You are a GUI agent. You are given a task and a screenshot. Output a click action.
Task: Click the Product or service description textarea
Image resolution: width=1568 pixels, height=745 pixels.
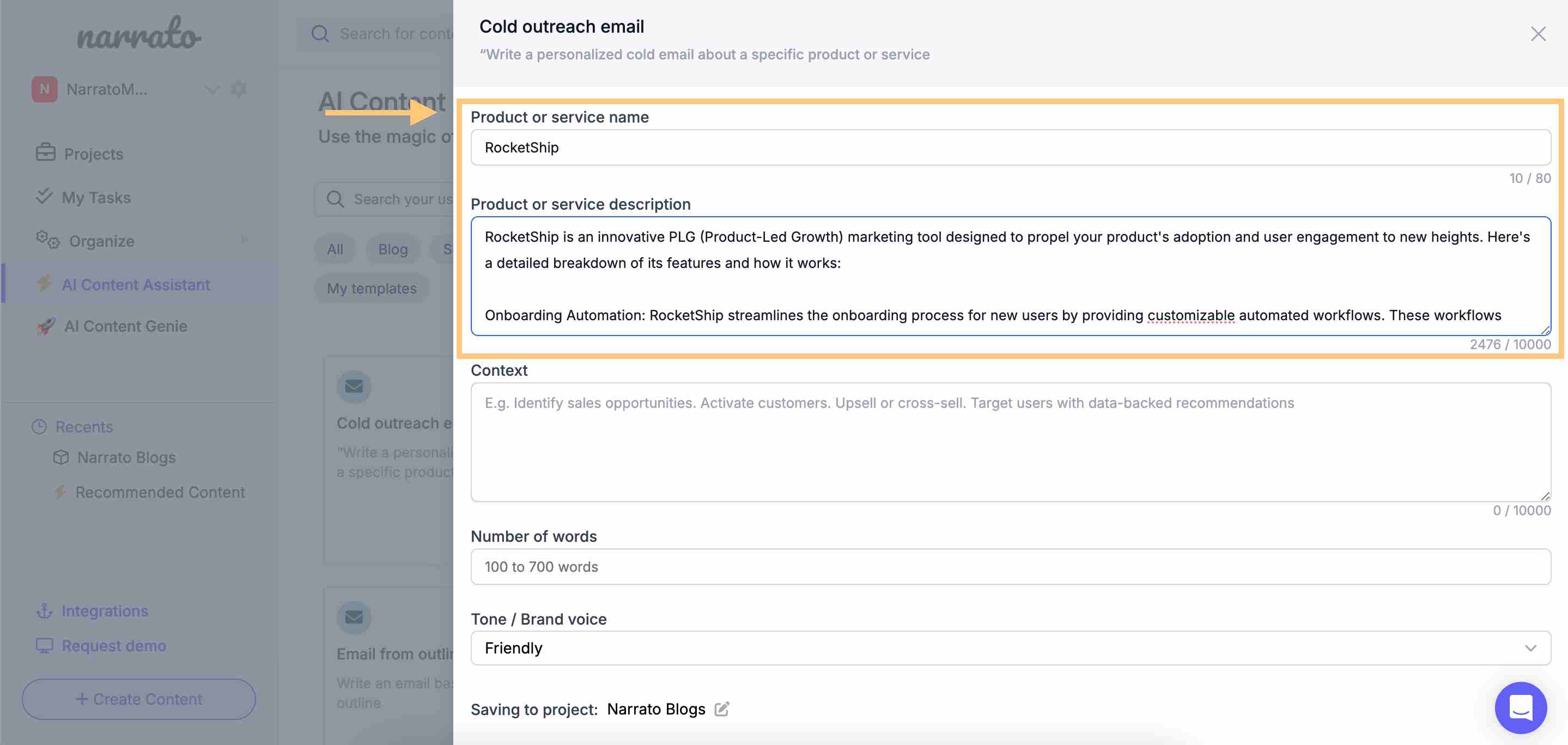pos(1011,276)
